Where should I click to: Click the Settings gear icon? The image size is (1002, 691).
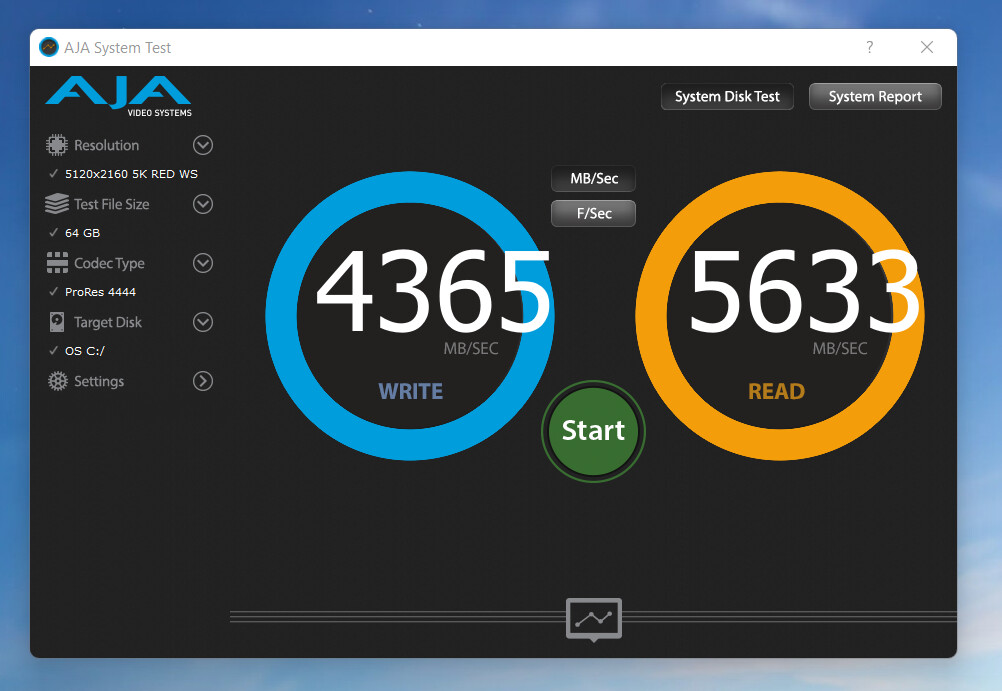58,381
